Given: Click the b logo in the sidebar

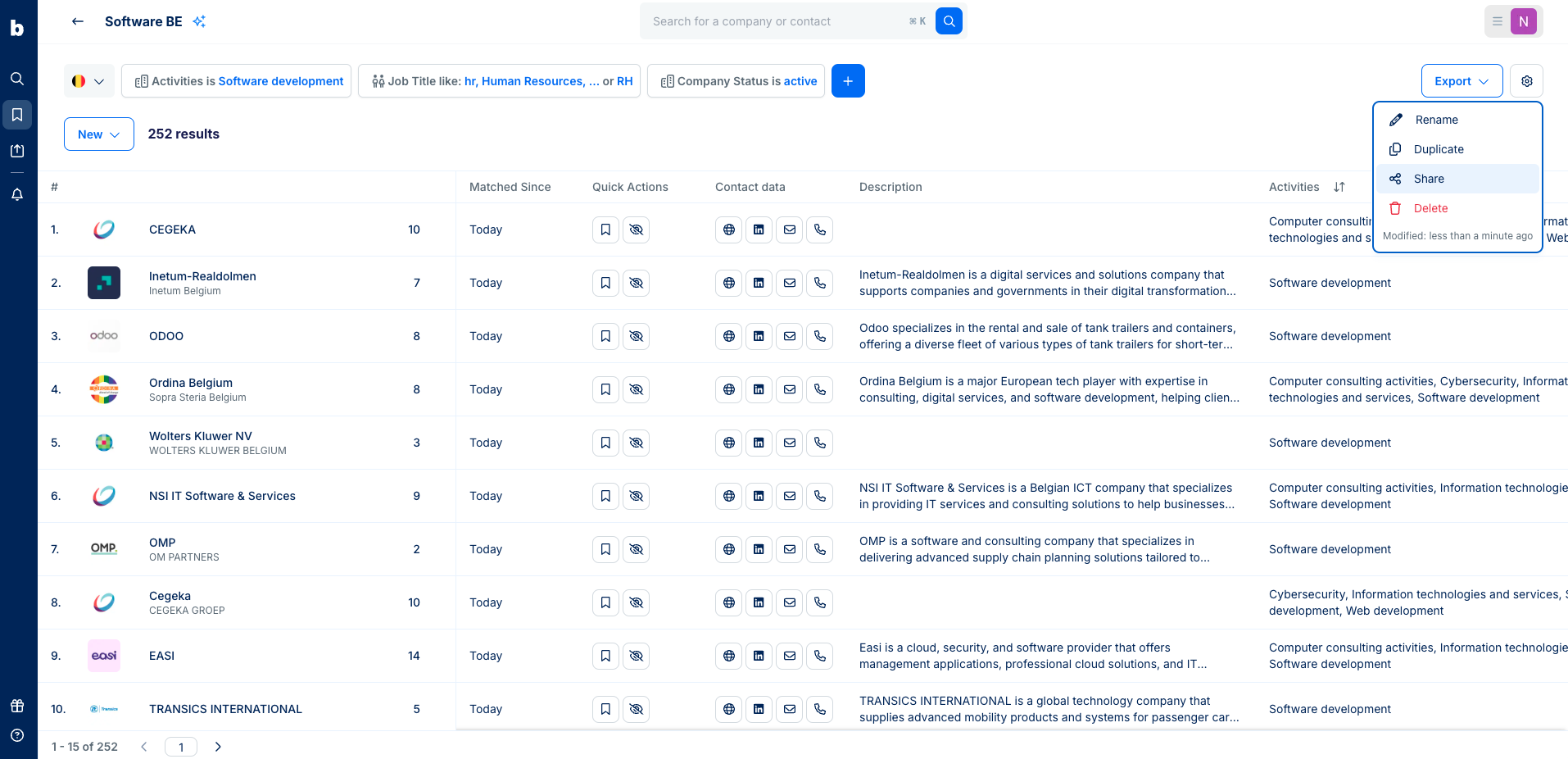Looking at the screenshot, I should pos(17,28).
